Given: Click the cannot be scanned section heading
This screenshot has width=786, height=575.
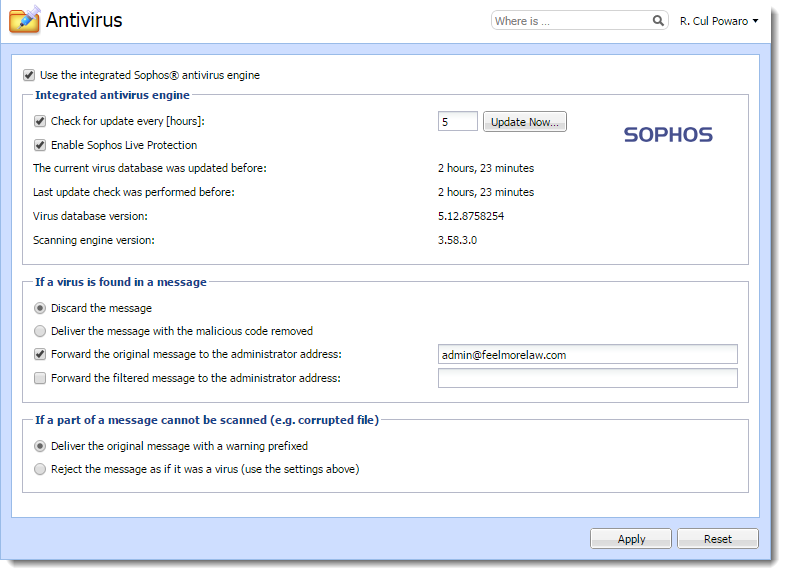Looking at the screenshot, I should tap(207, 420).
